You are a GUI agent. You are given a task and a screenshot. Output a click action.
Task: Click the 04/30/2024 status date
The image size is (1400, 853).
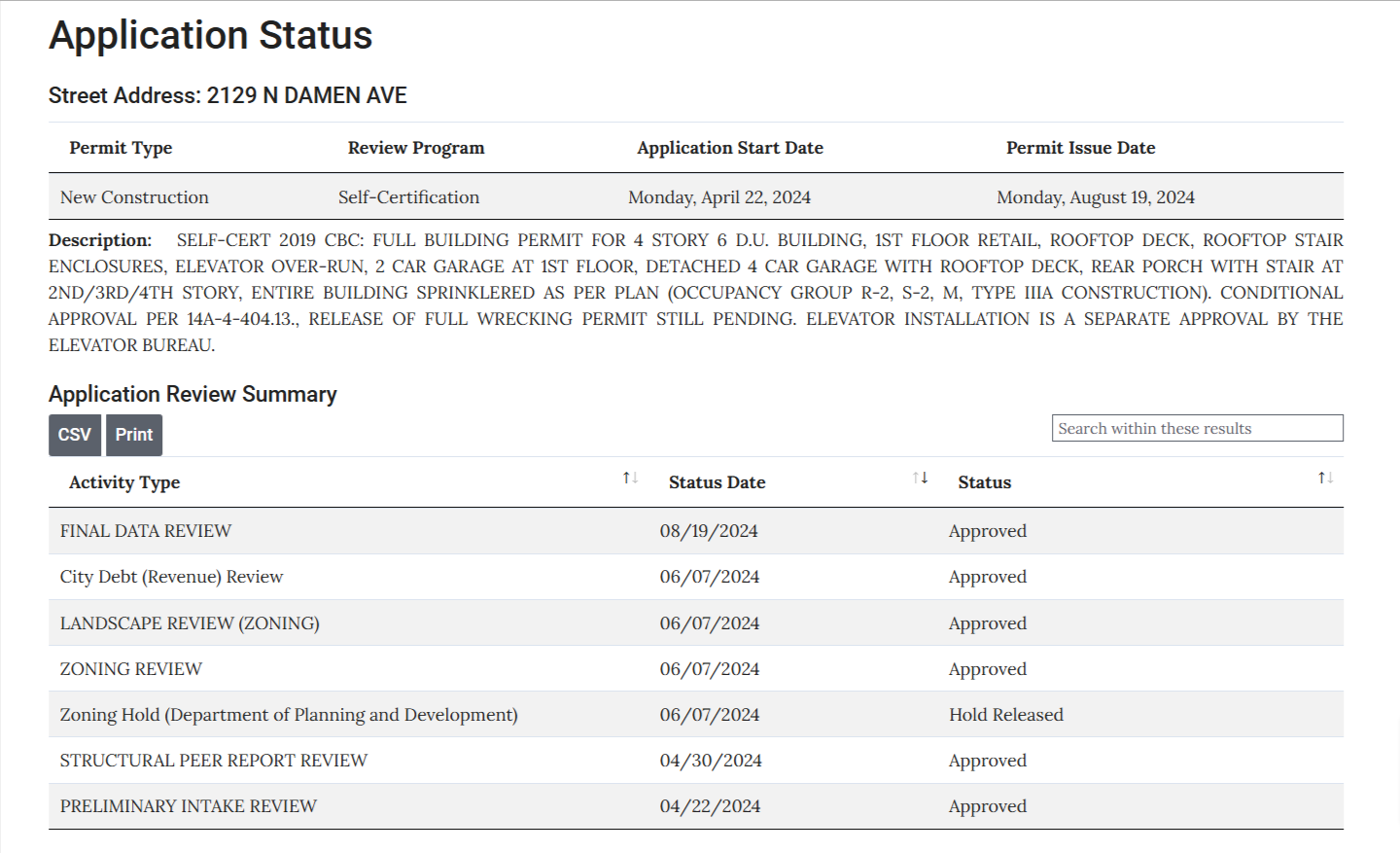click(x=711, y=761)
